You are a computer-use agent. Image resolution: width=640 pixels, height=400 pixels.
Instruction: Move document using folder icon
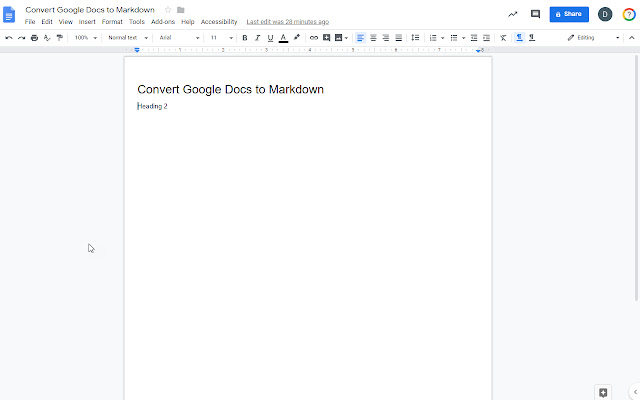[x=180, y=10]
